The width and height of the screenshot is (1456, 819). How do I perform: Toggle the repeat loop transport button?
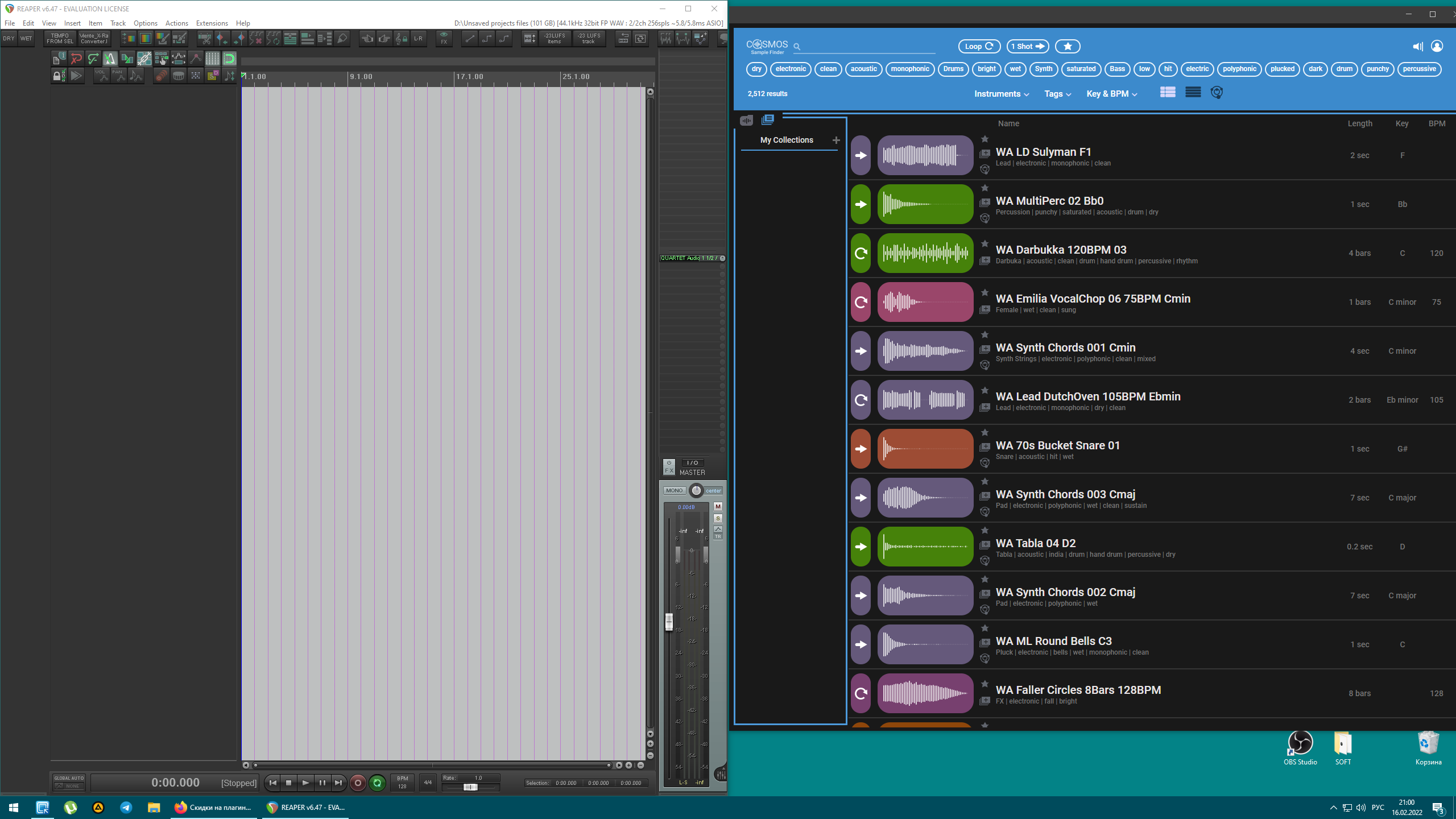[x=377, y=783]
